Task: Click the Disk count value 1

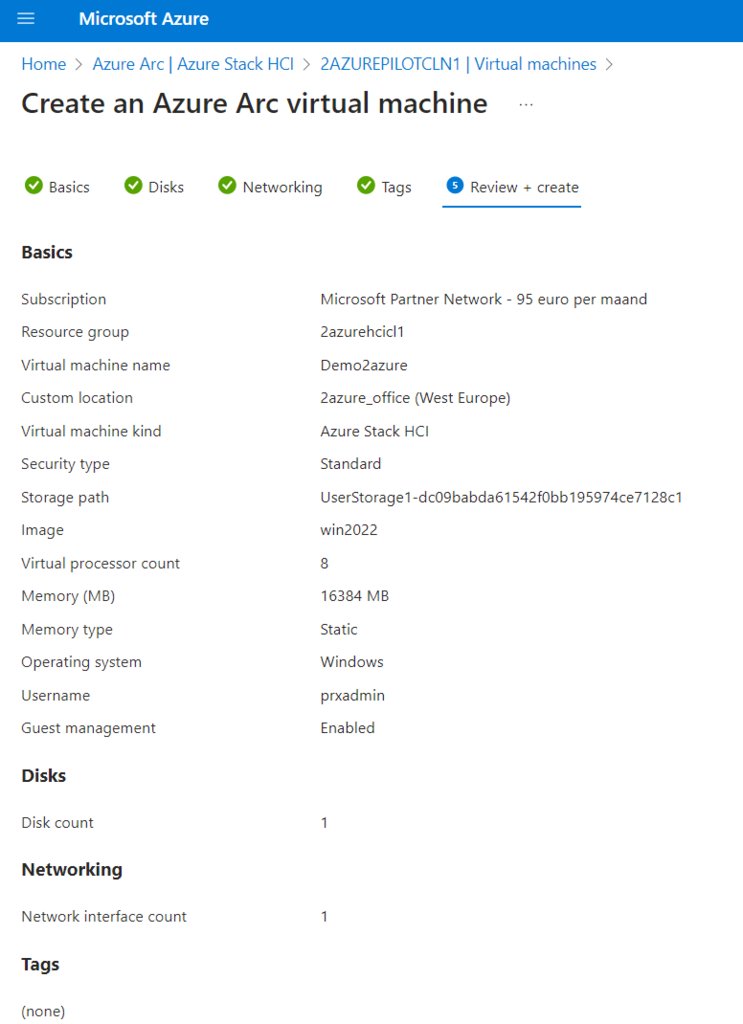Action: (x=324, y=823)
